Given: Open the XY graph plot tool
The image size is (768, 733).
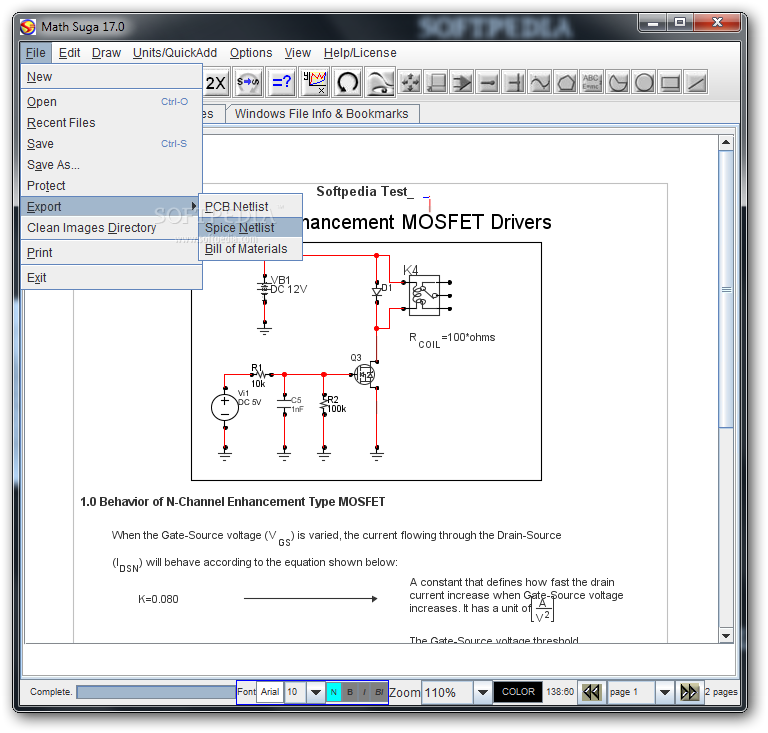Looking at the screenshot, I should 314,82.
